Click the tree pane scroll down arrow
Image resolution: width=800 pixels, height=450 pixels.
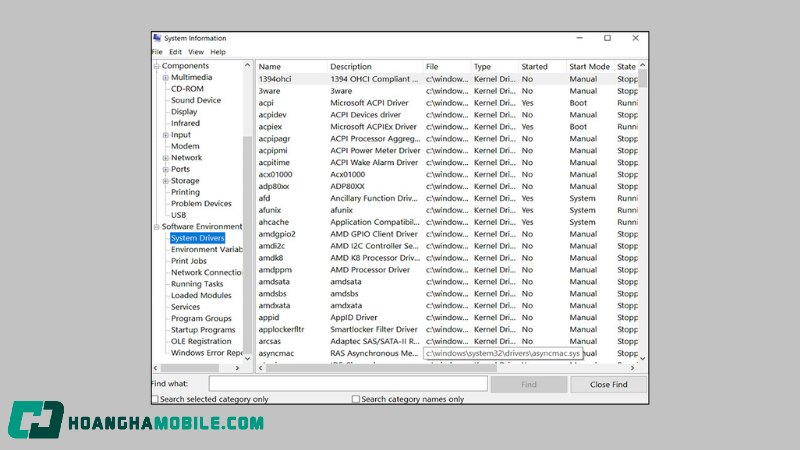[247, 358]
